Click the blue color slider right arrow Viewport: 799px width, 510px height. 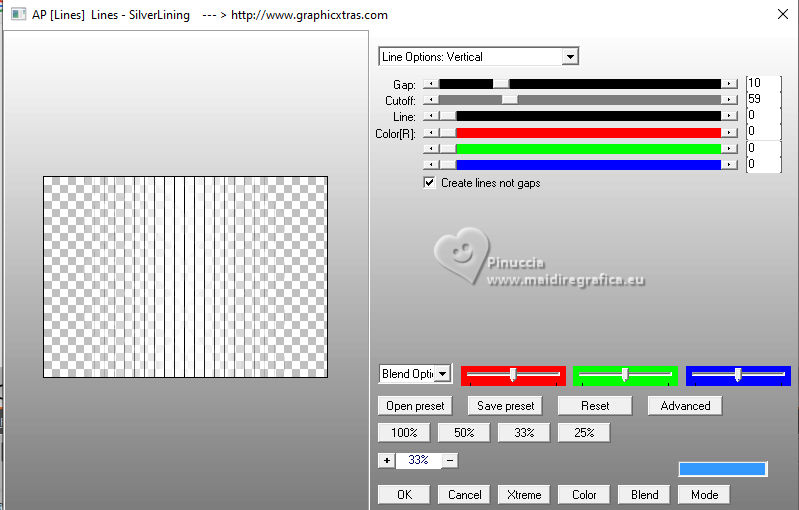pyautogui.click(x=730, y=165)
